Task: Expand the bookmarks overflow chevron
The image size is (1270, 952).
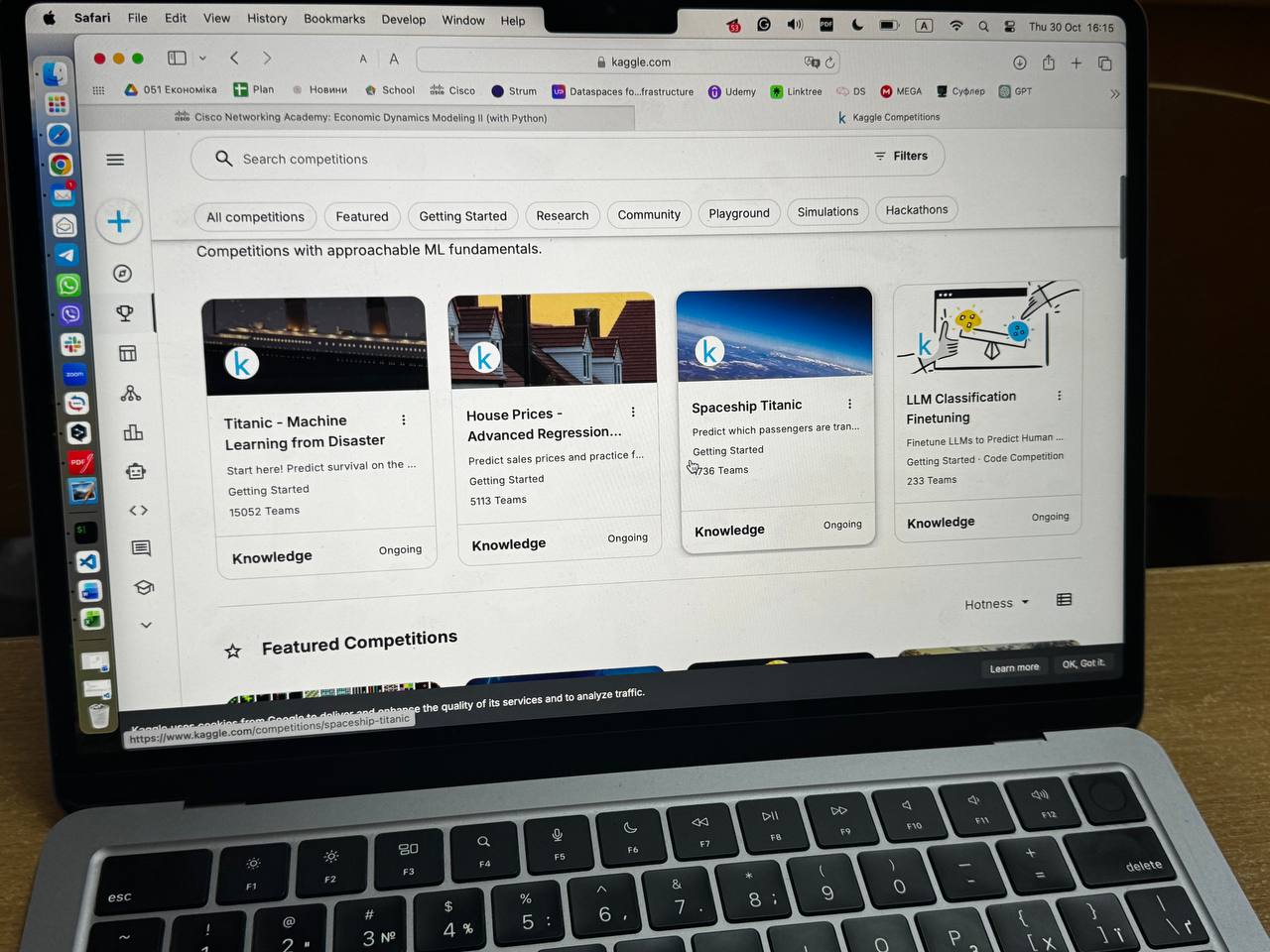Action: pyautogui.click(x=1114, y=93)
